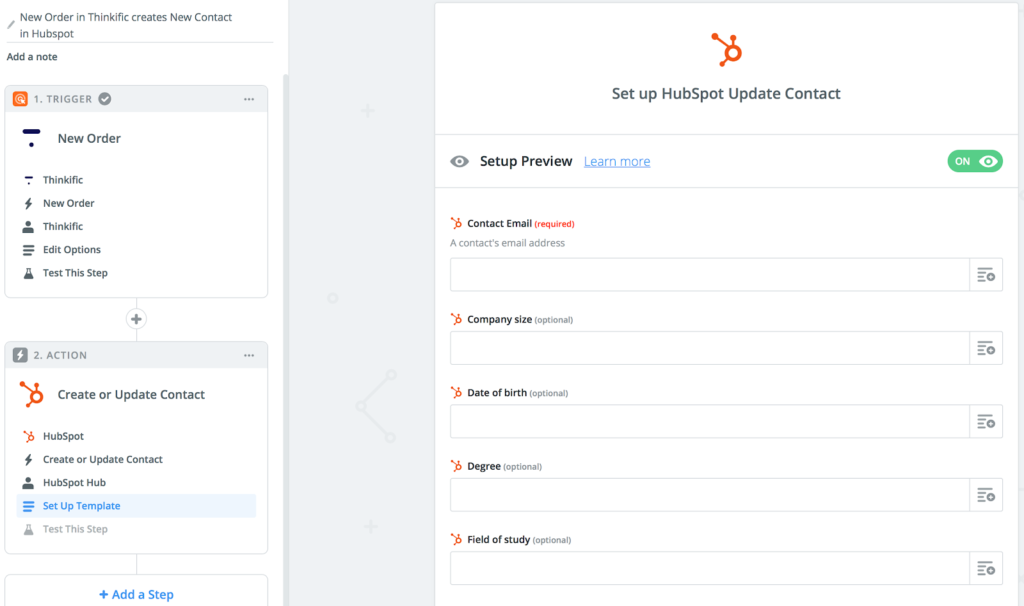Toggle the Setup Preview ON switch

(974, 161)
